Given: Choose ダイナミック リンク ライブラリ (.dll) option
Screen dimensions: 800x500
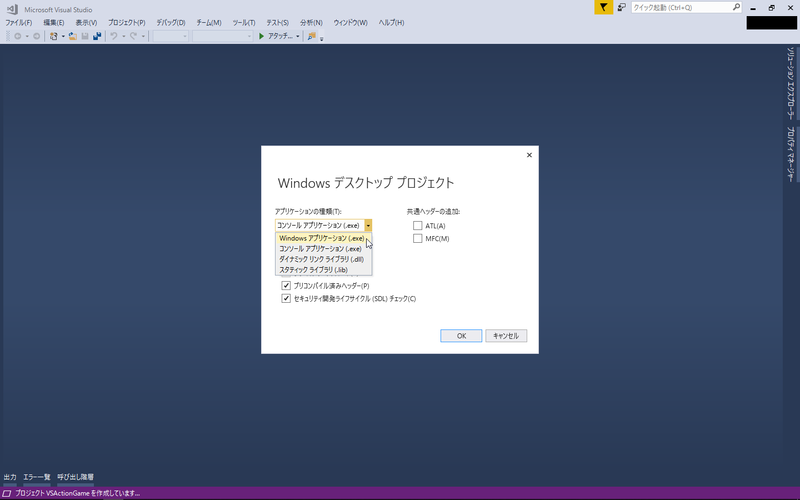Looking at the screenshot, I should [323, 259].
